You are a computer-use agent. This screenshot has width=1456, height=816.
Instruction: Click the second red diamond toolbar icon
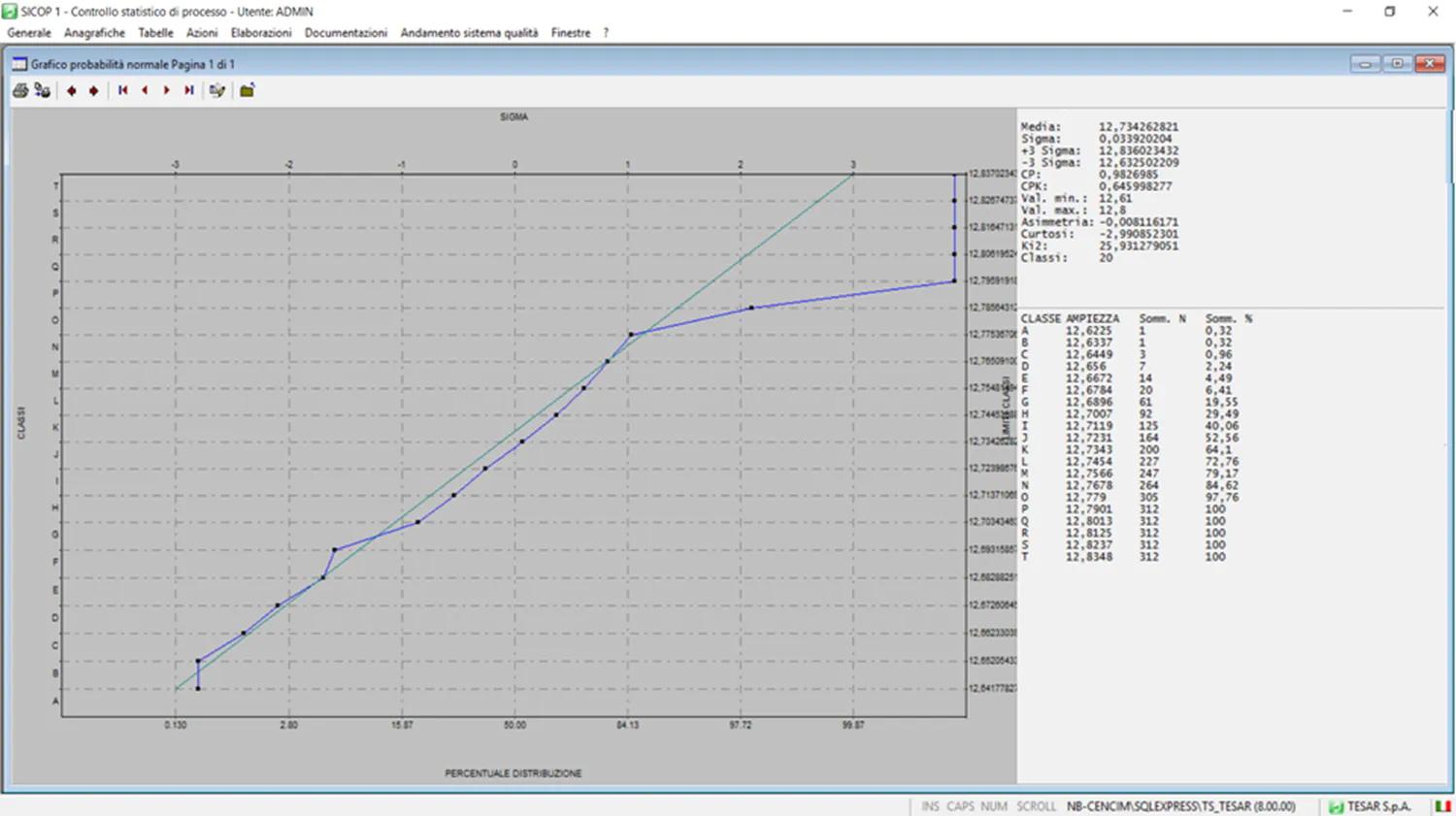point(94,90)
